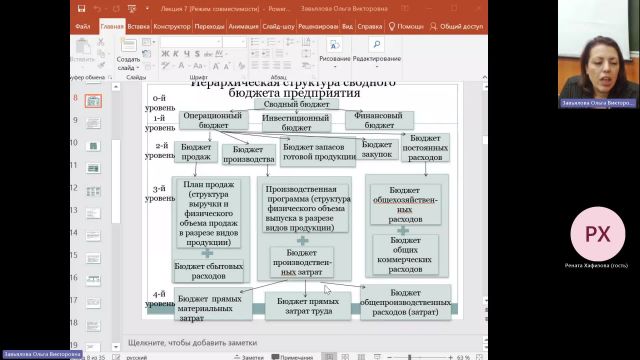Go to the Слайд-шоу ribbon tab
Viewport: 640px width, 360px height.
coord(278,26)
